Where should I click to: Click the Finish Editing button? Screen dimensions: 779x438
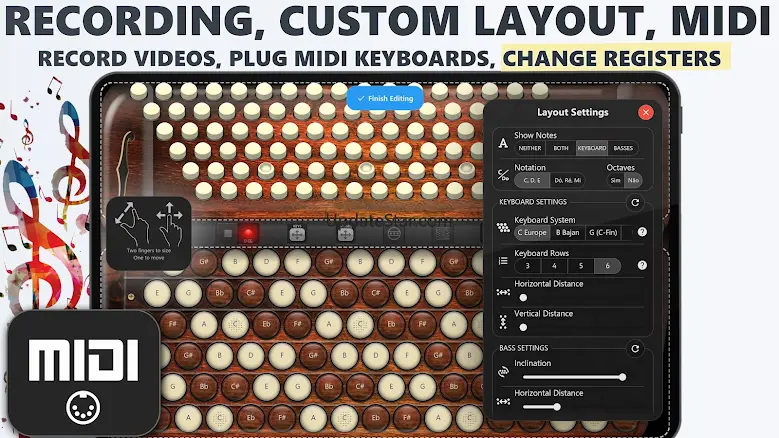click(x=385, y=98)
